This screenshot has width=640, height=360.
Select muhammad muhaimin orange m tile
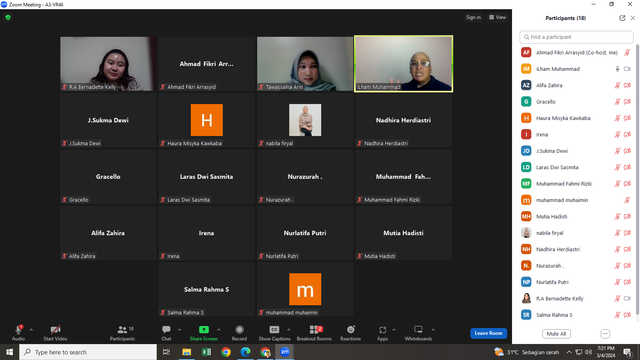click(x=305, y=289)
